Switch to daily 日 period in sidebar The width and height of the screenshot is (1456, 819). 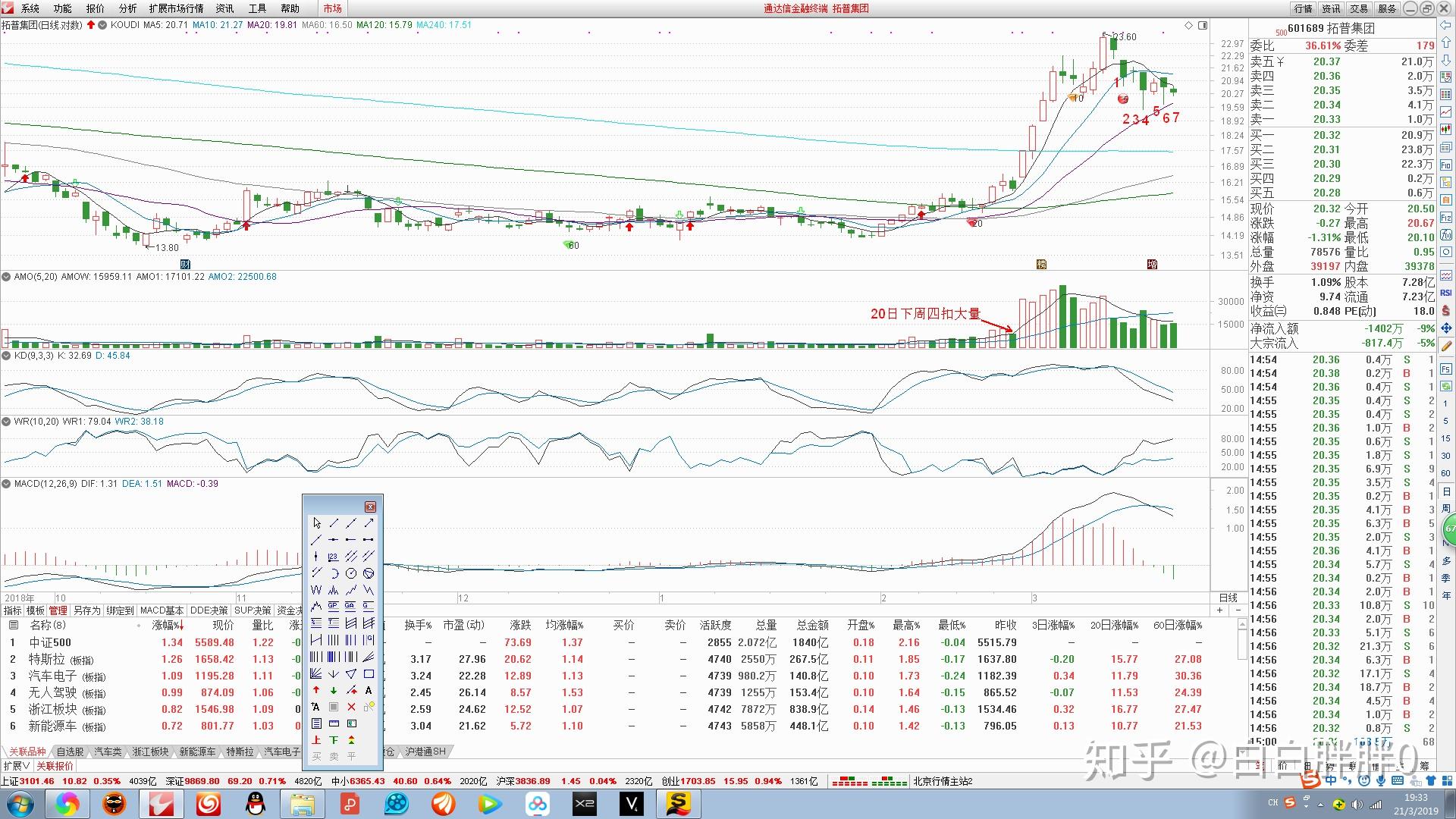[x=1446, y=491]
